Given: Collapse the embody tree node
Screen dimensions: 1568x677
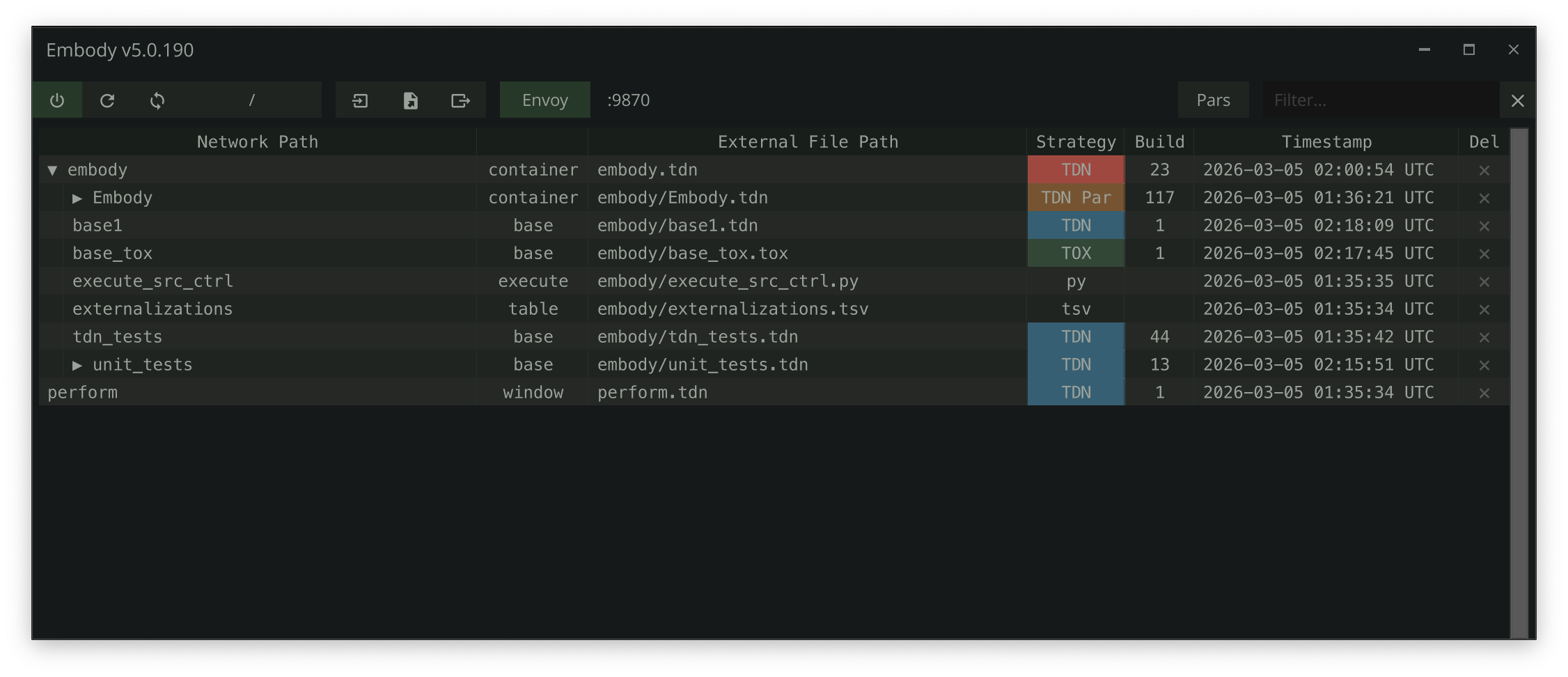Looking at the screenshot, I should click(52, 169).
